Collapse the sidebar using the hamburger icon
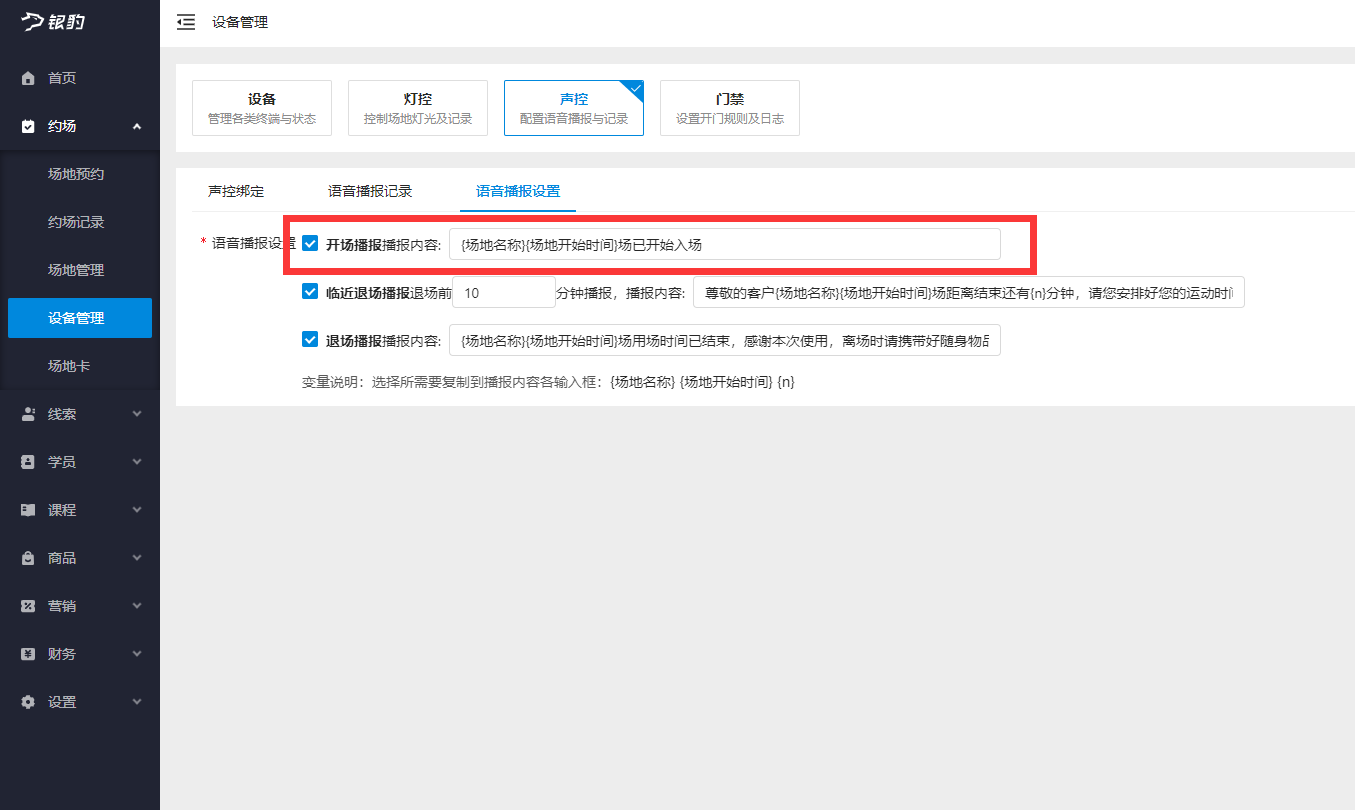This screenshot has width=1355, height=810. pyautogui.click(x=186, y=21)
